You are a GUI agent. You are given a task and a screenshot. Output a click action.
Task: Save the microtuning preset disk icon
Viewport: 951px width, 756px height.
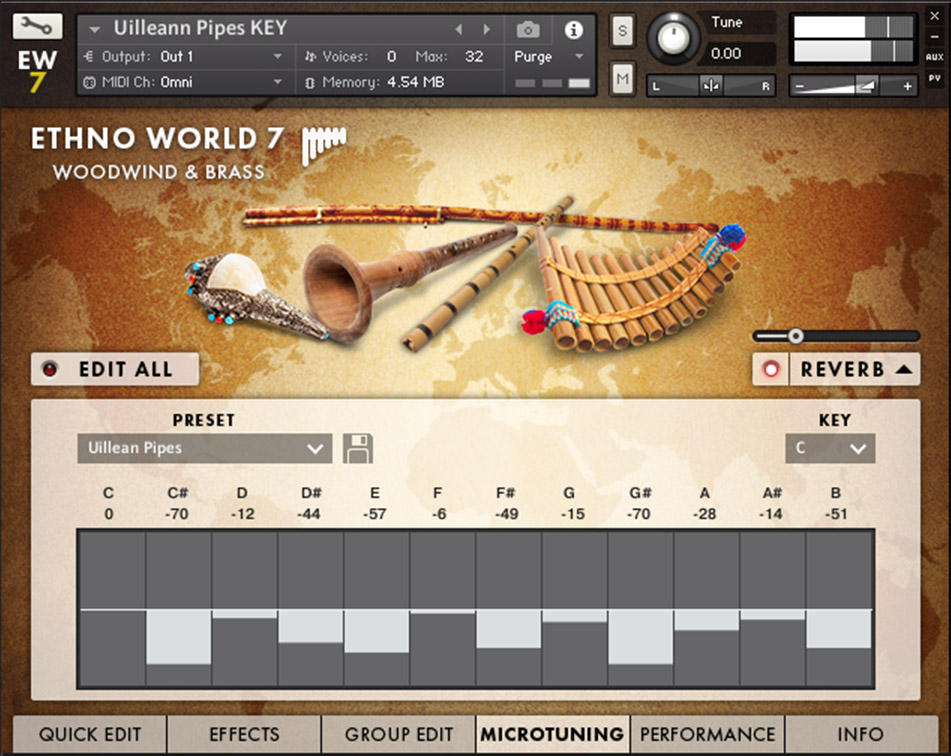pyautogui.click(x=358, y=448)
